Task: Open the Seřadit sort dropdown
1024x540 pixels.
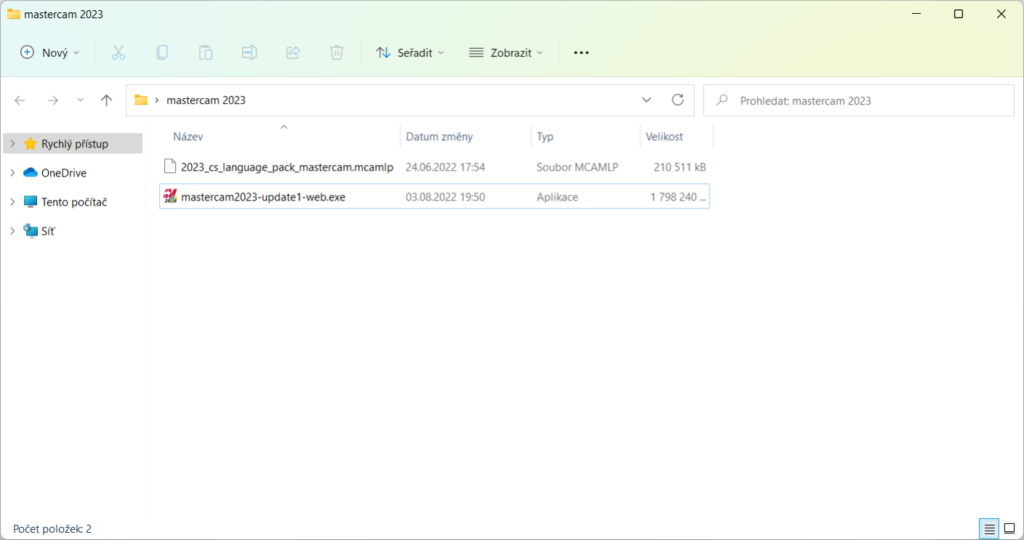Action: [x=410, y=52]
